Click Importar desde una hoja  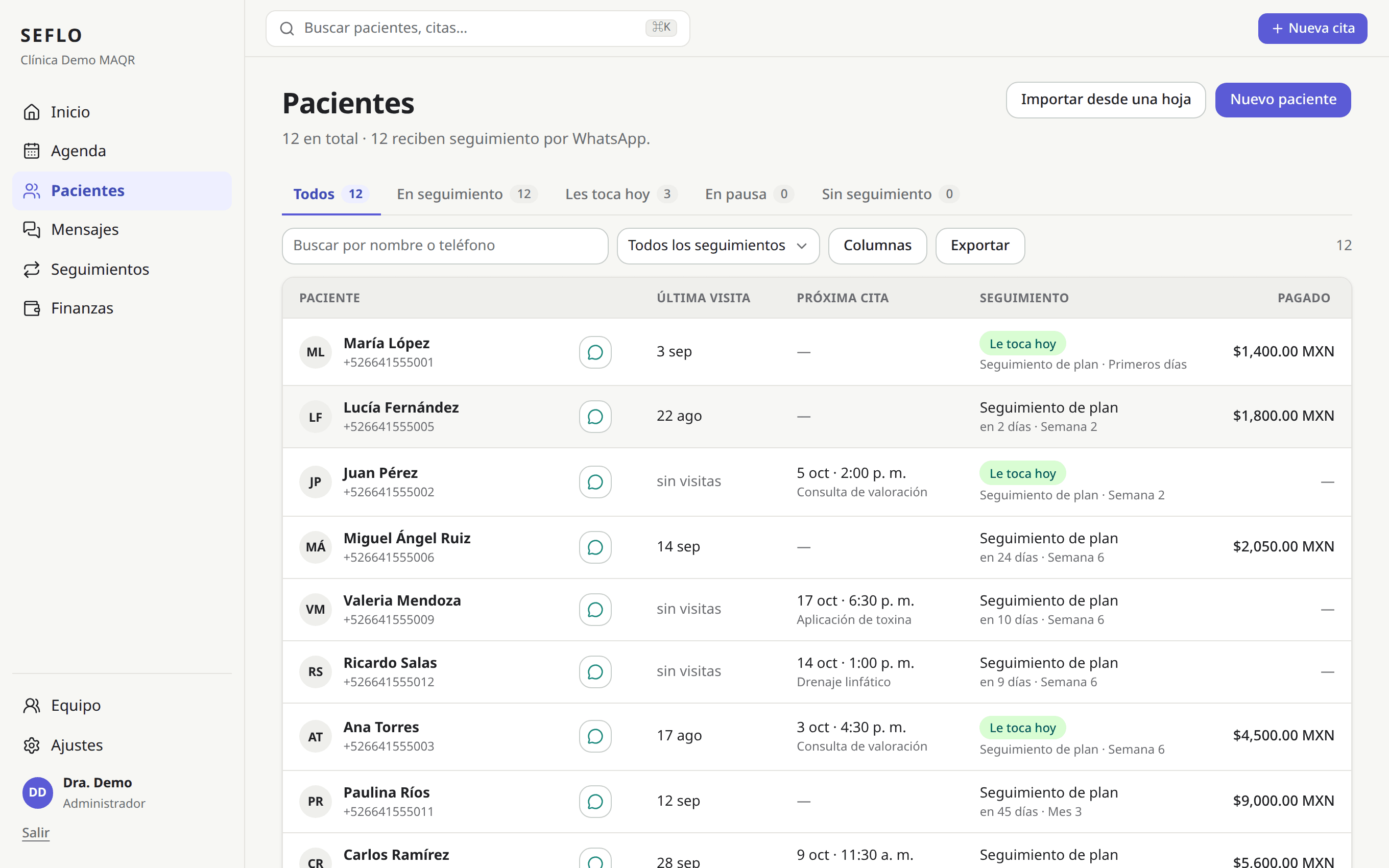point(1106,100)
